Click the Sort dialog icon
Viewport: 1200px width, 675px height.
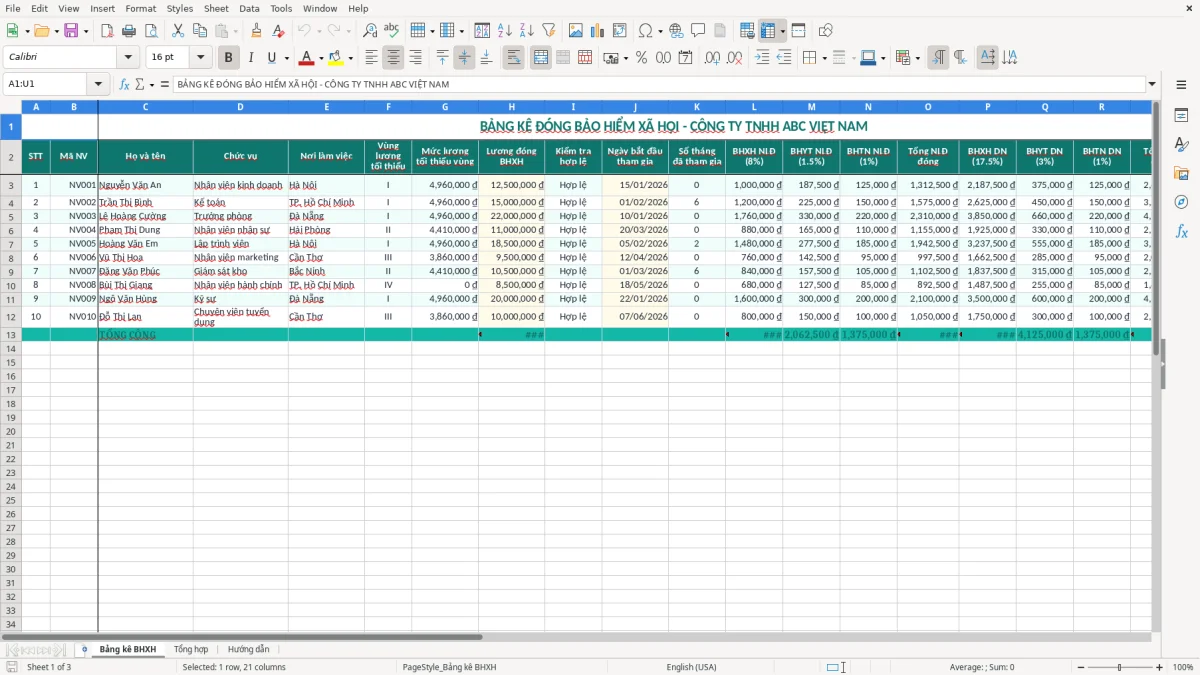pos(482,31)
